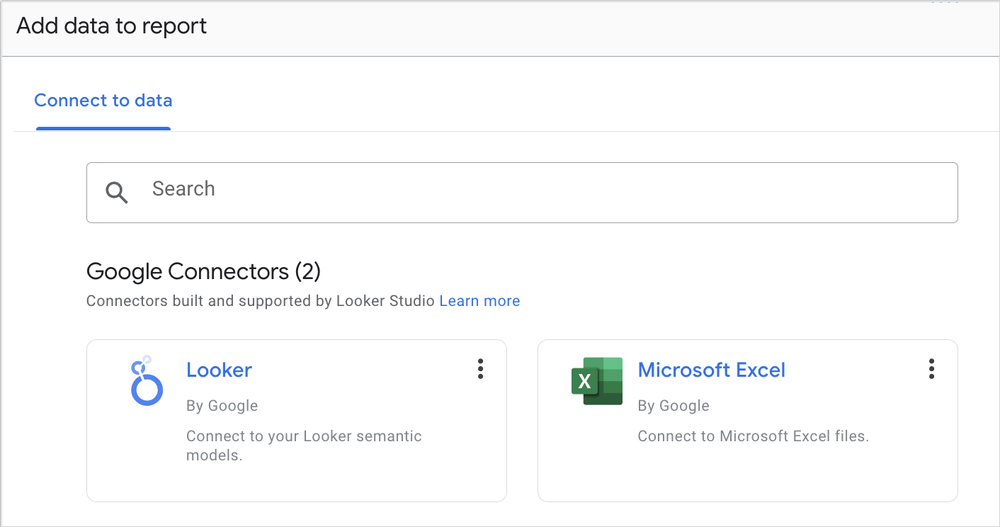Click the "Add data to report" dialog title

[x=111, y=26]
